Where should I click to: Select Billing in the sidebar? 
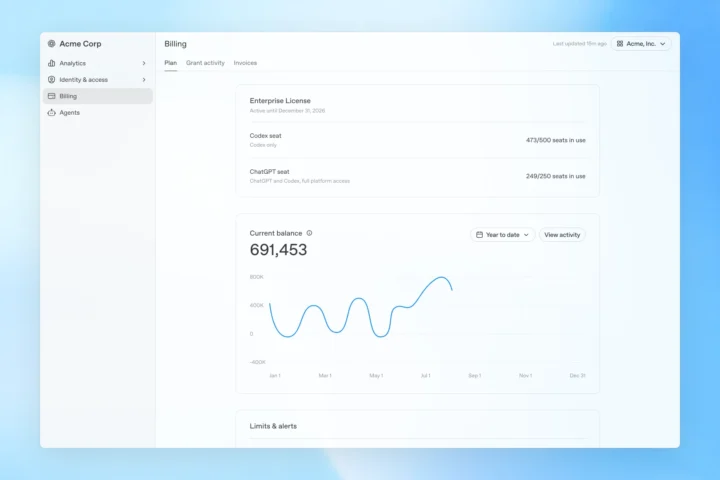(97, 96)
